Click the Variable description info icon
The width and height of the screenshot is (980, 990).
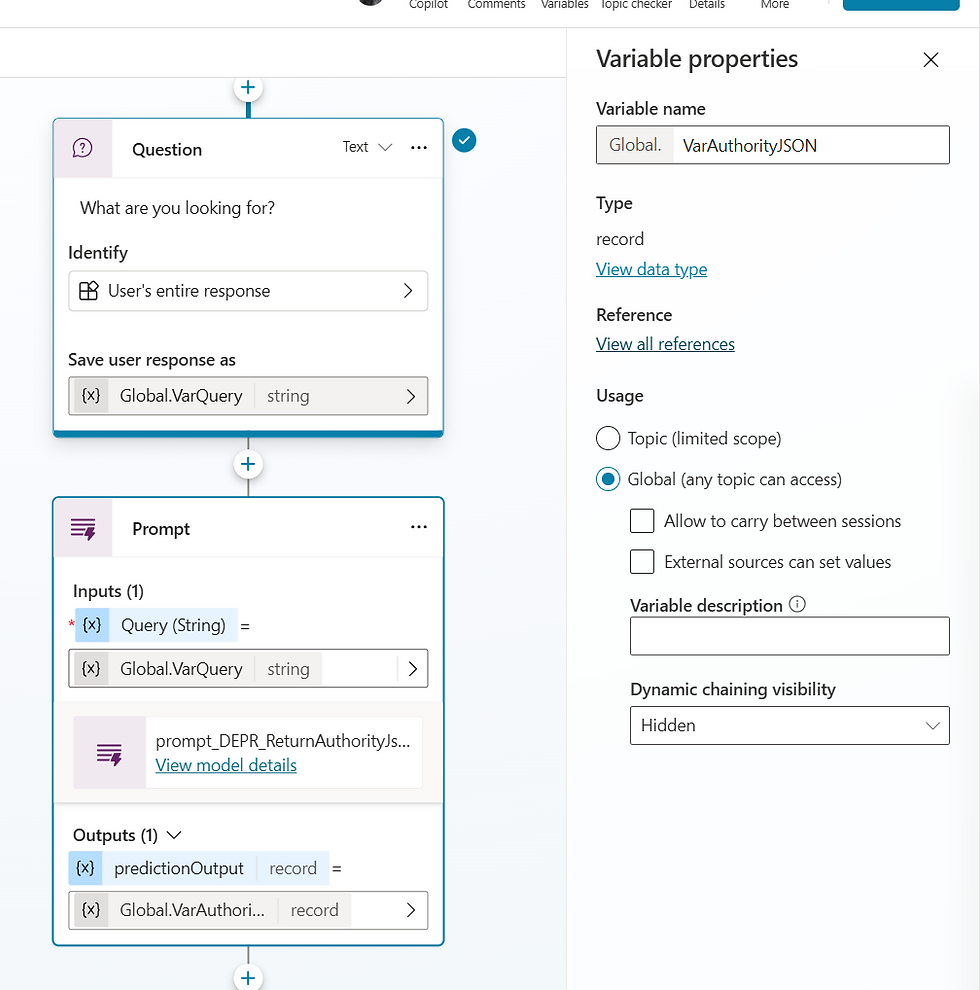[x=797, y=605]
